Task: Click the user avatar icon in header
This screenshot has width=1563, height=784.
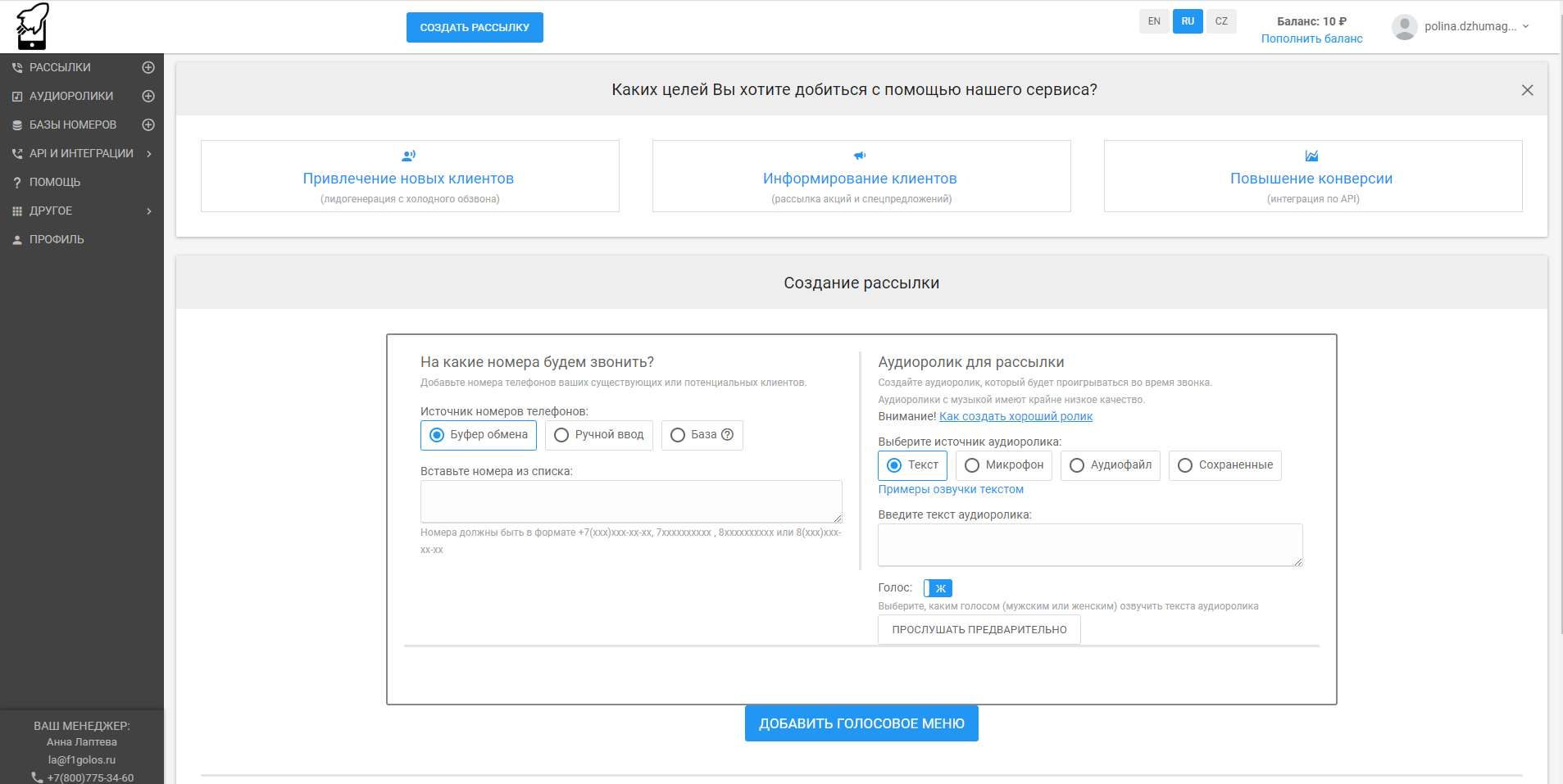Action: tap(1405, 27)
